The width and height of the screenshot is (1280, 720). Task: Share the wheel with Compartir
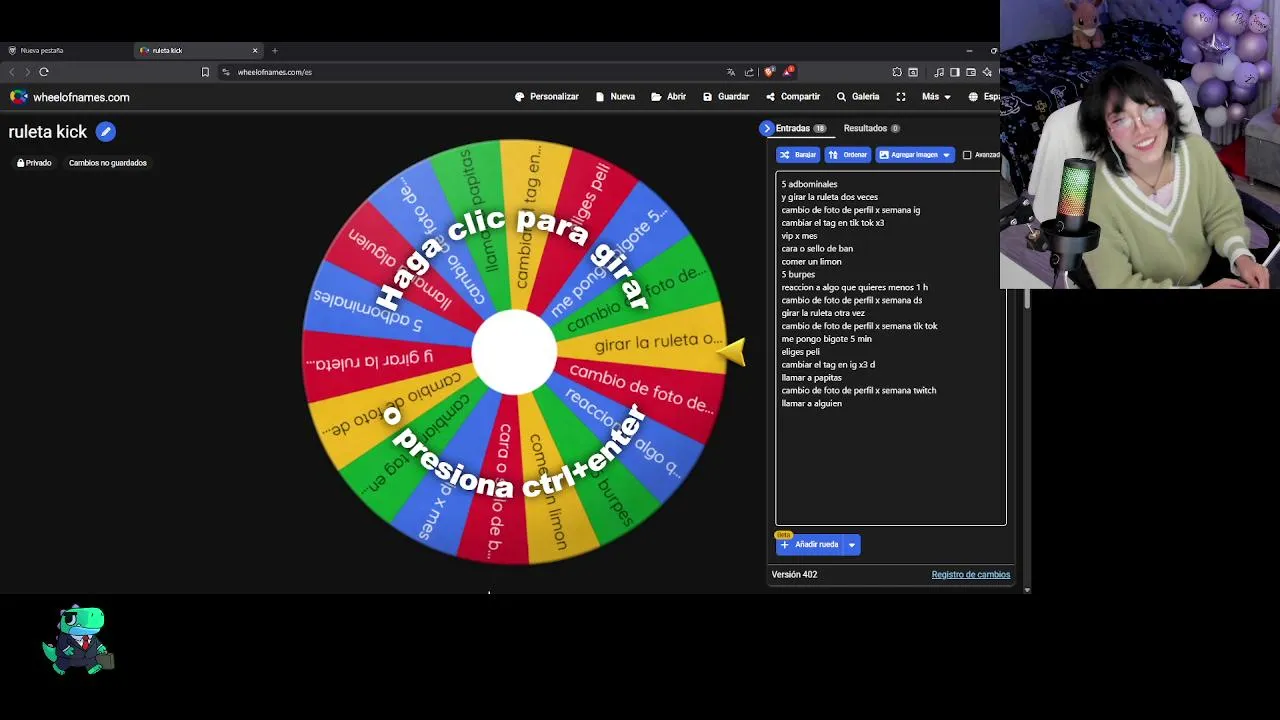pyautogui.click(x=793, y=97)
